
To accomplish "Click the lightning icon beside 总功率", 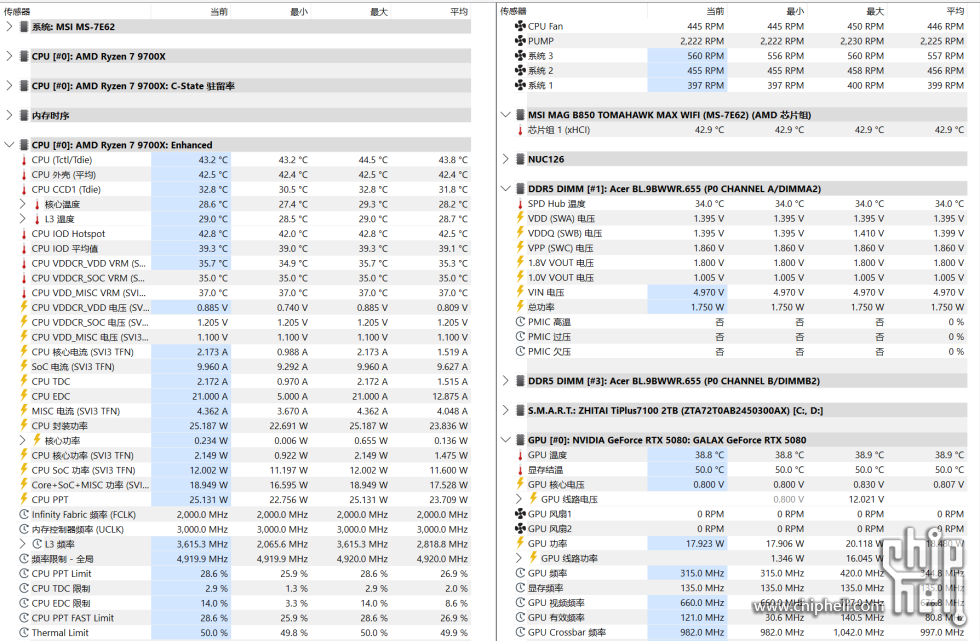I will 520,307.
